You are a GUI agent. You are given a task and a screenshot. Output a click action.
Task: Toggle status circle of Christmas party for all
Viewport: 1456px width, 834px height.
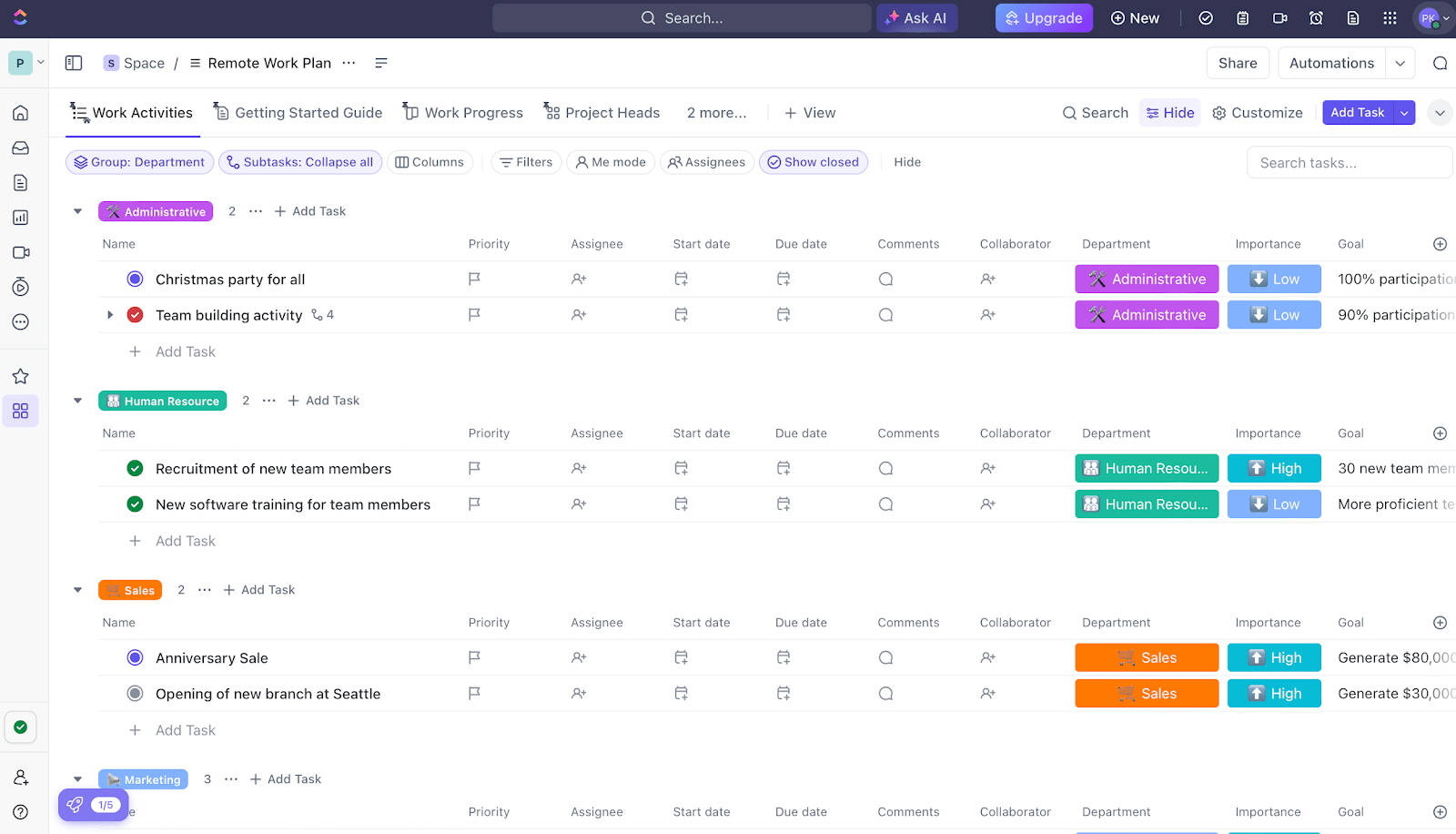click(x=135, y=280)
